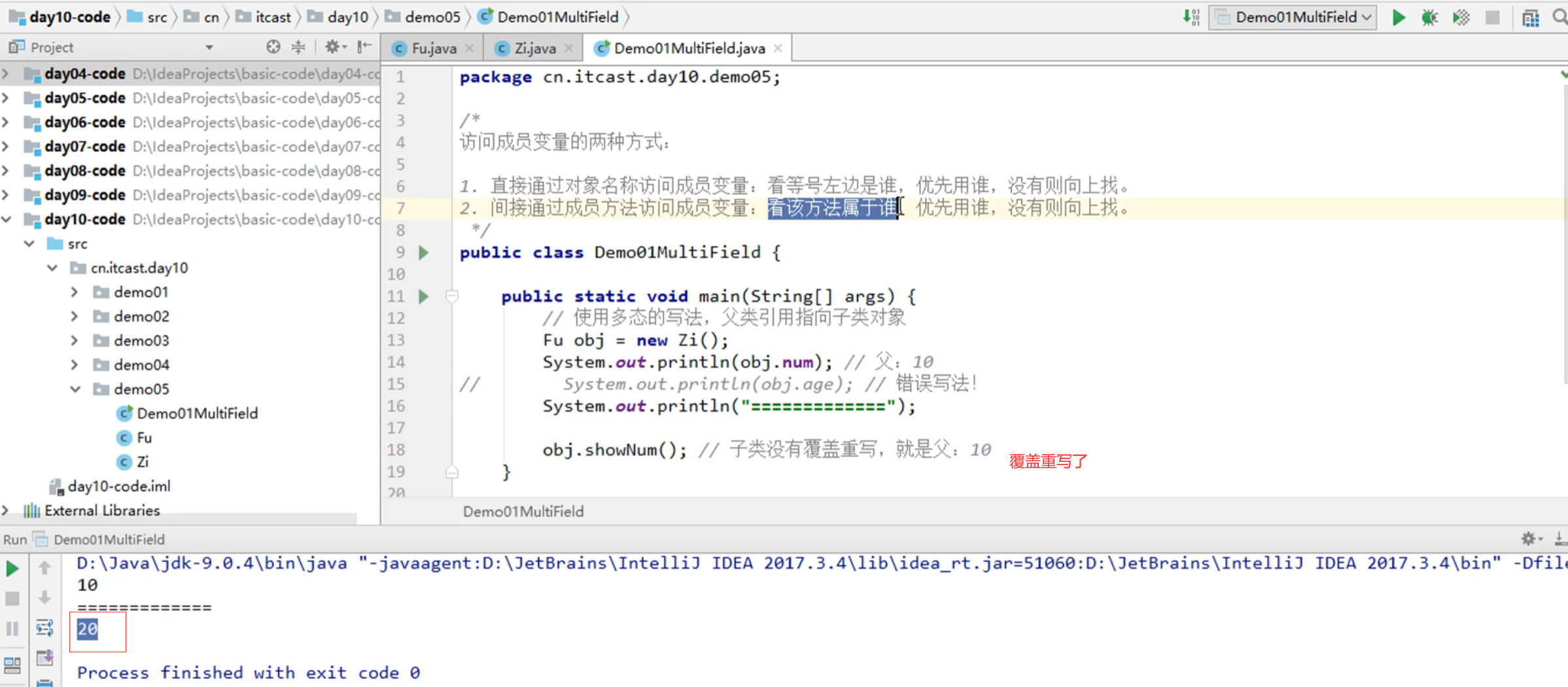Toggle pause output in Run panel

tap(12, 629)
